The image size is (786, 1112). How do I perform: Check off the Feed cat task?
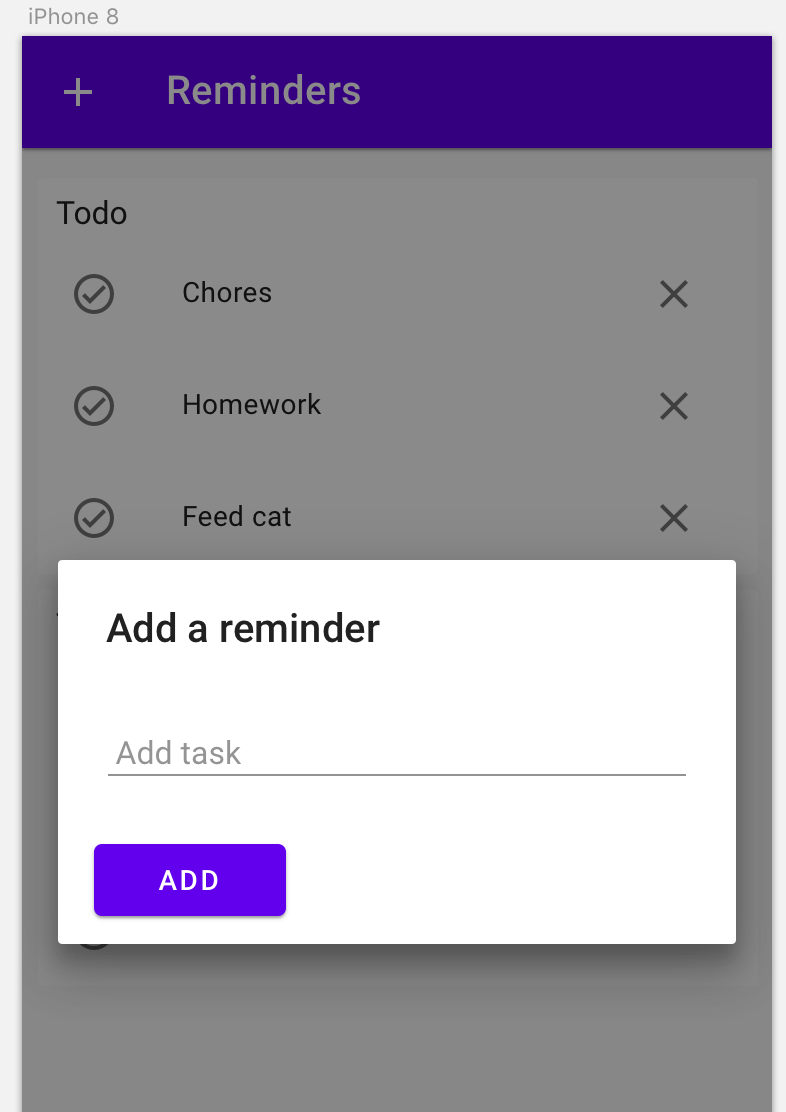[x=94, y=518]
